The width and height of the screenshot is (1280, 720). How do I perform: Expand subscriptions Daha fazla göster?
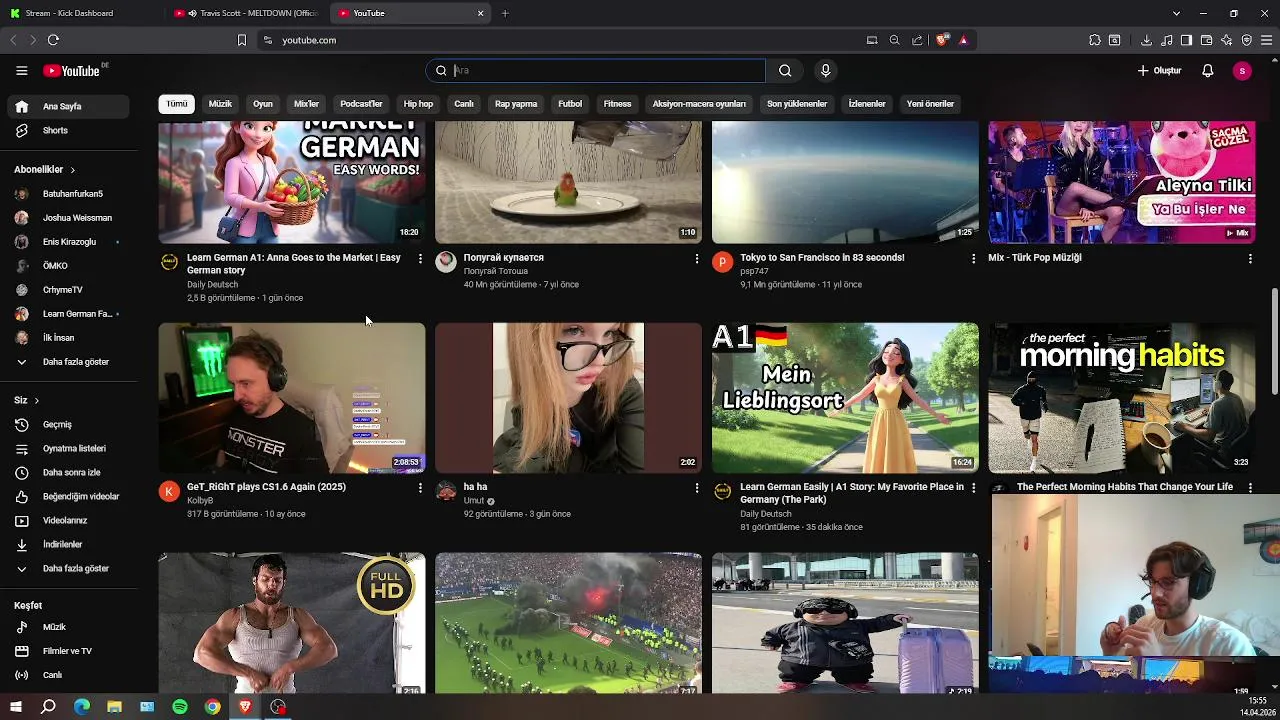coord(68,362)
